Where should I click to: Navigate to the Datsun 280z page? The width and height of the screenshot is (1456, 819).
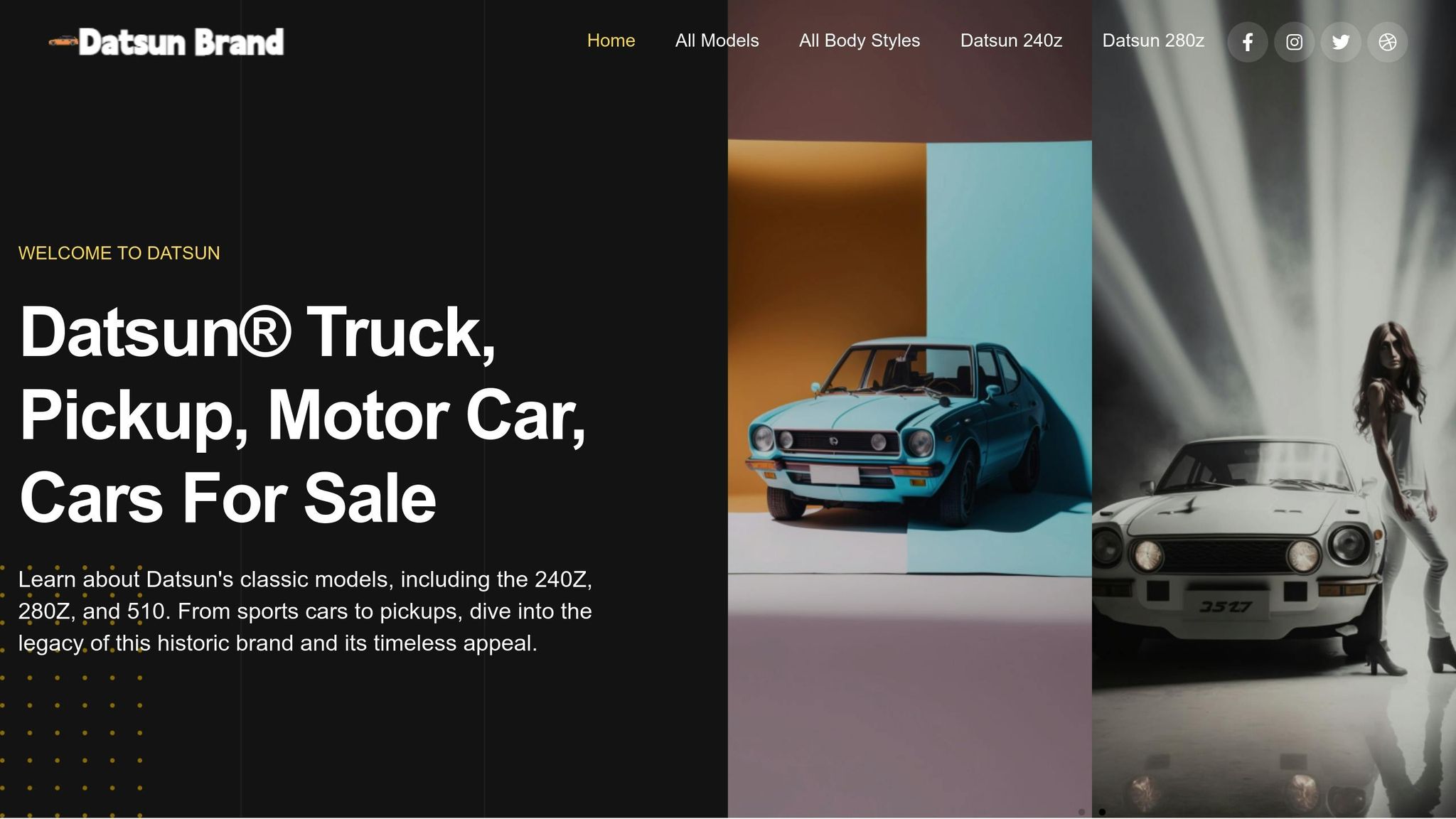pyautogui.click(x=1153, y=41)
